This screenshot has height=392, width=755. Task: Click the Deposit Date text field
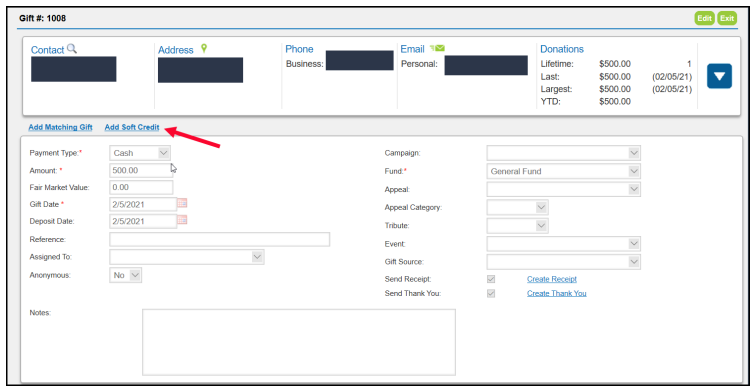pos(143,221)
